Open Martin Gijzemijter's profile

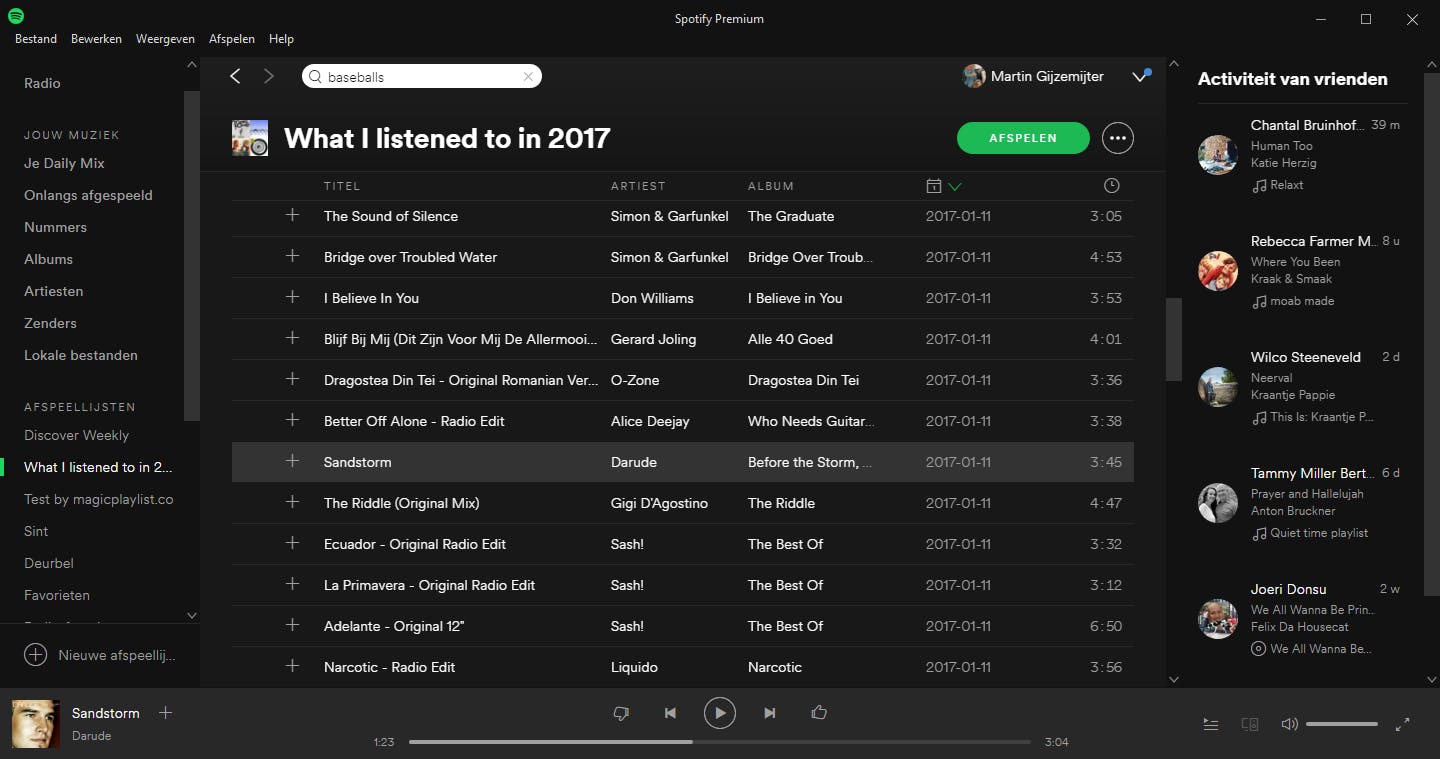pyautogui.click(x=1034, y=76)
